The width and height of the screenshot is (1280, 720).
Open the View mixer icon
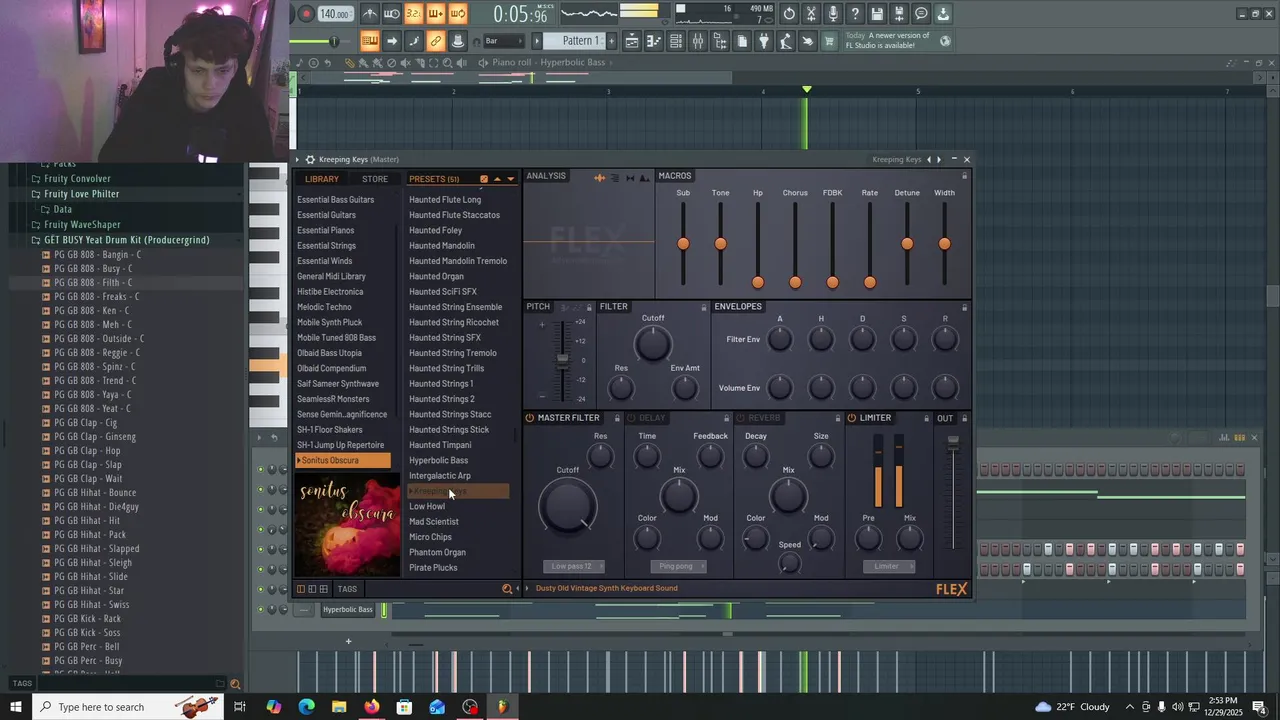pyautogui.click(x=698, y=41)
